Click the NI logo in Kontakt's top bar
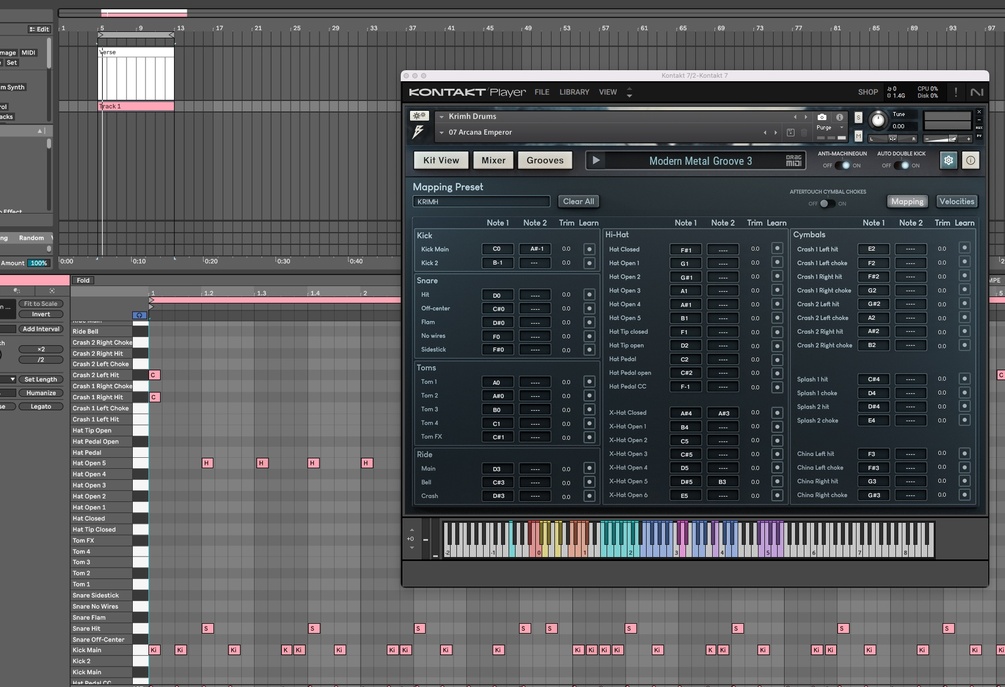 [x=977, y=92]
